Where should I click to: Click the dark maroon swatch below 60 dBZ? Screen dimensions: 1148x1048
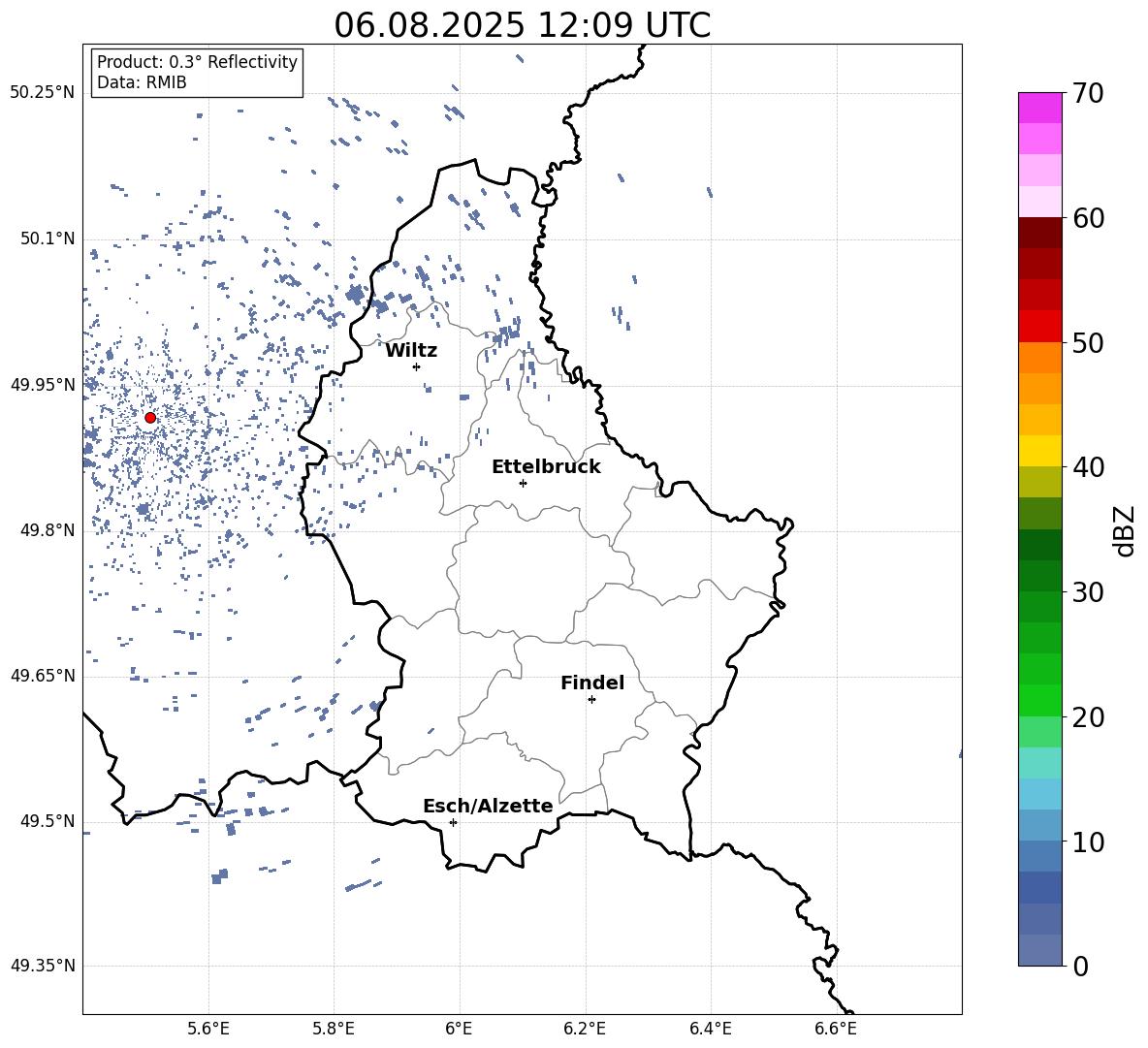(1040, 233)
